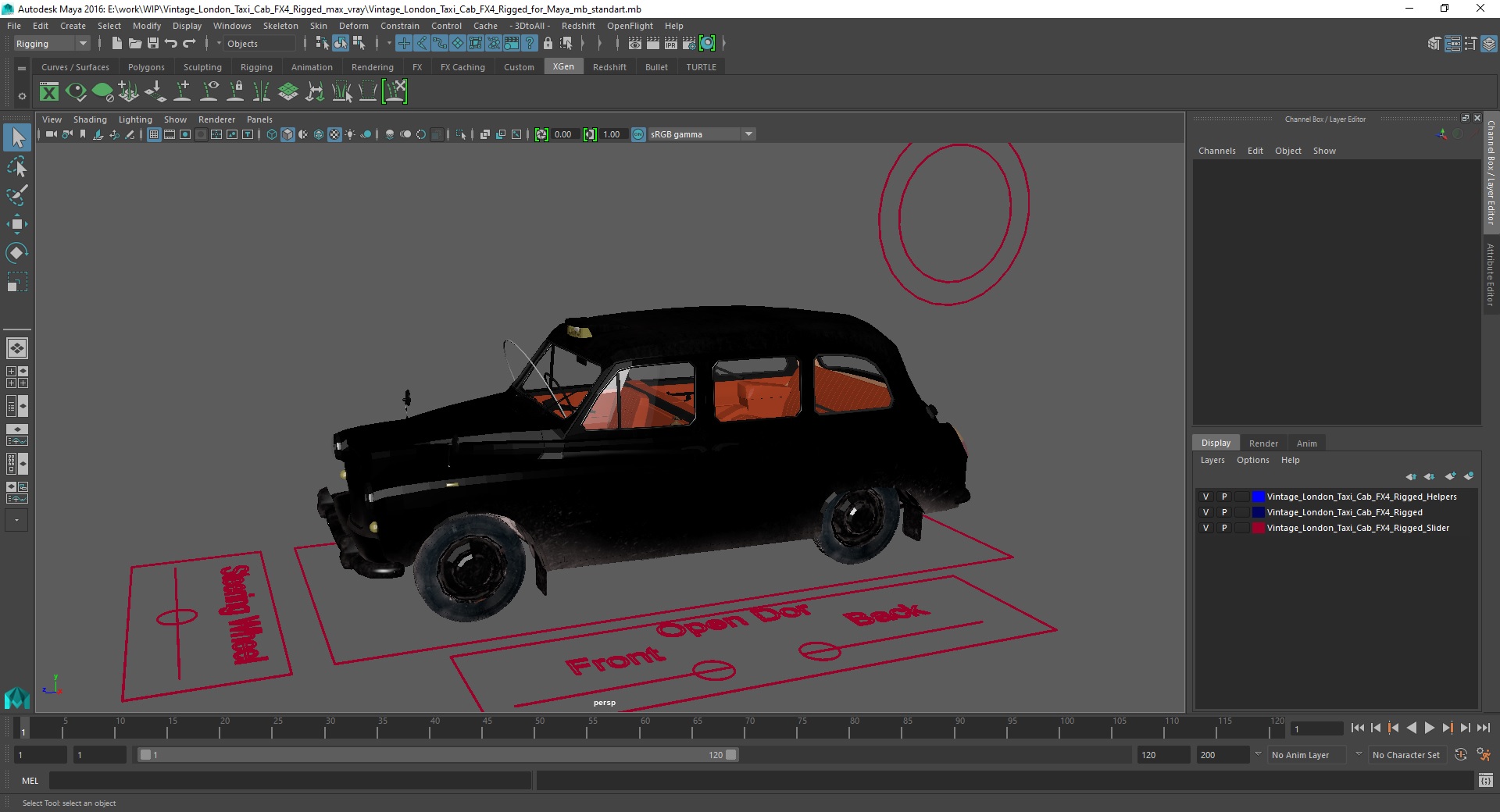Choose the Rotate tool in toolbox
The width and height of the screenshot is (1500, 812).
(x=17, y=253)
